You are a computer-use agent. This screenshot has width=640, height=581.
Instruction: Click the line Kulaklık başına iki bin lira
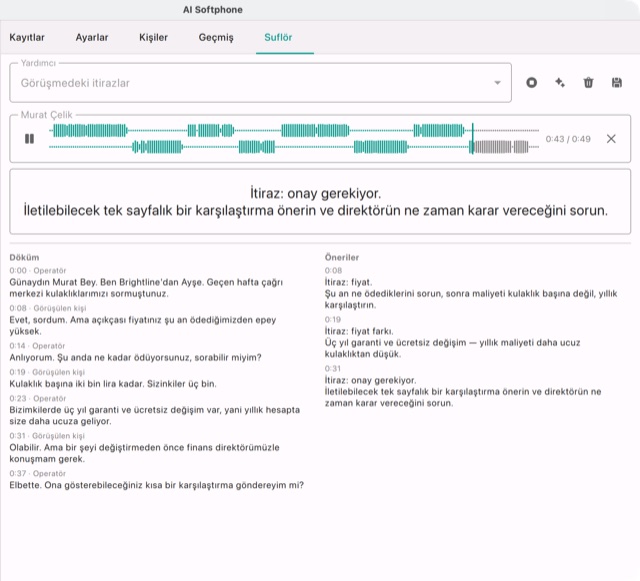click(x=113, y=384)
